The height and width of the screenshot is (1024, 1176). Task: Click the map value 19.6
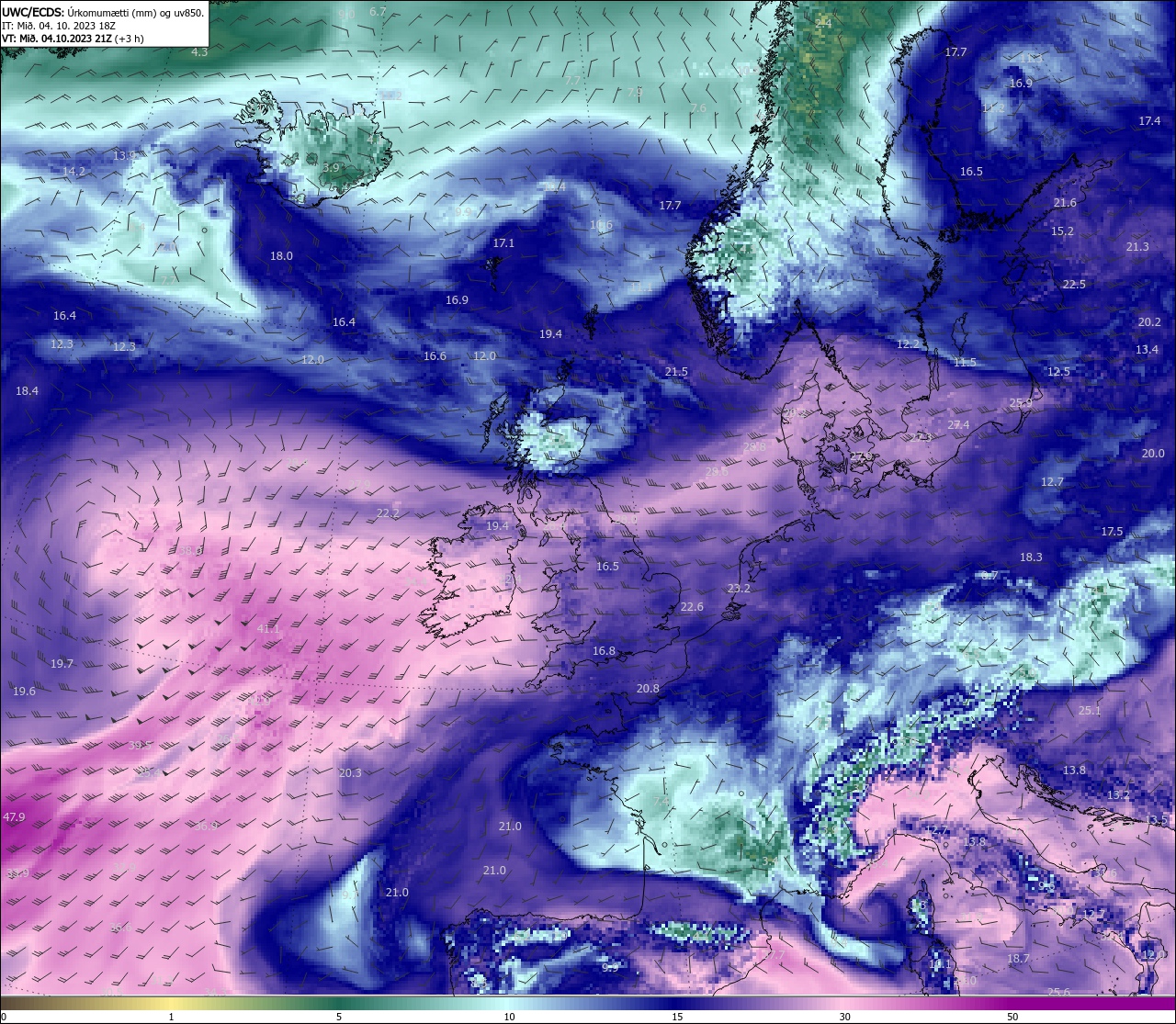click(x=24, y=691)
